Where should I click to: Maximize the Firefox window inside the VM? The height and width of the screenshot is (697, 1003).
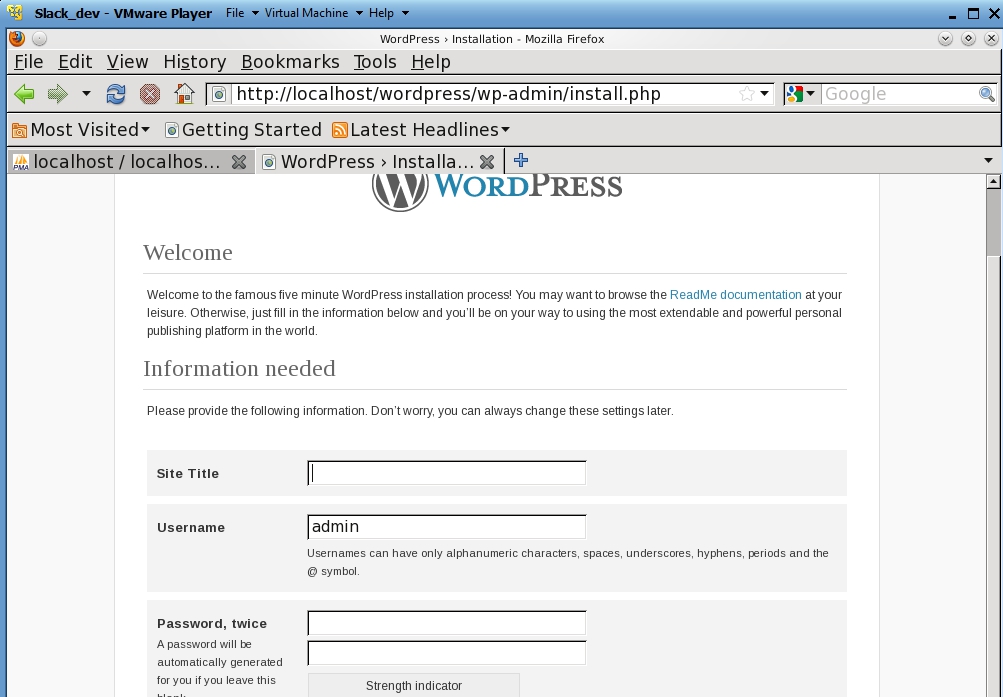point(968,39)
